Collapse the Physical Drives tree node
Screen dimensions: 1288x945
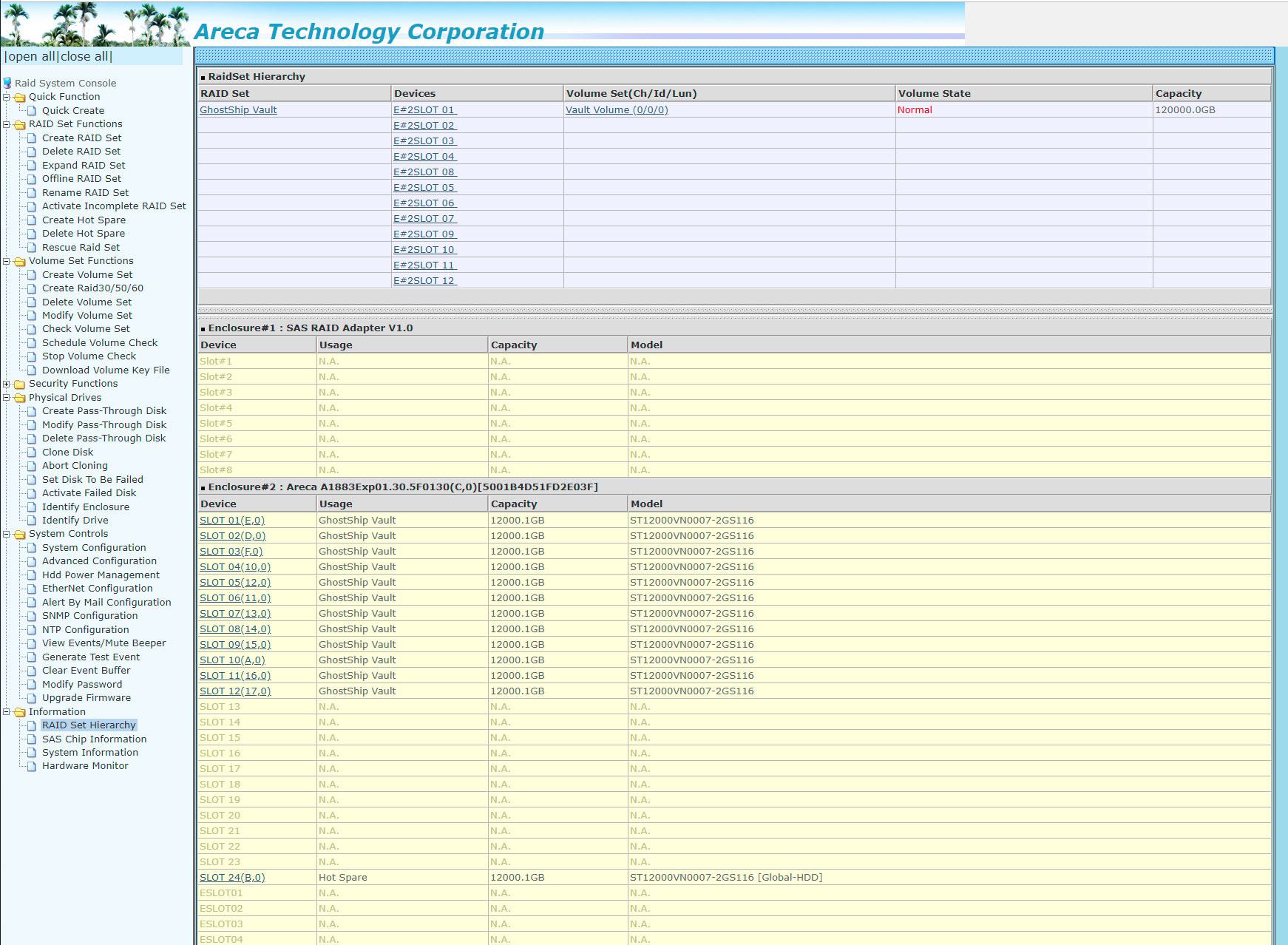click(x=7, y=398)
